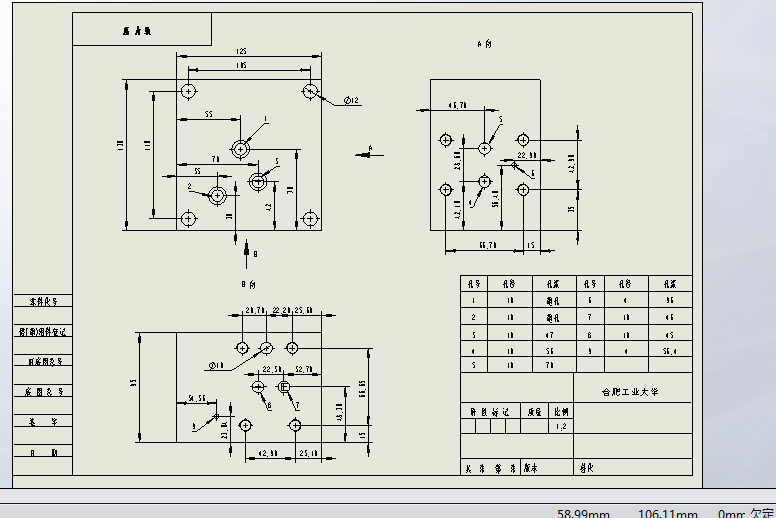Pick the 115 hole spacing dimension
Screen dimensions: 776x518
pyautogui.click(x=242, y=65)
